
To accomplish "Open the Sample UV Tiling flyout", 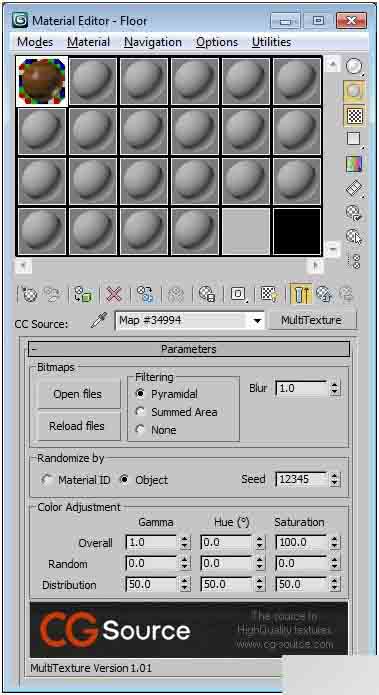I will point(354,139).
